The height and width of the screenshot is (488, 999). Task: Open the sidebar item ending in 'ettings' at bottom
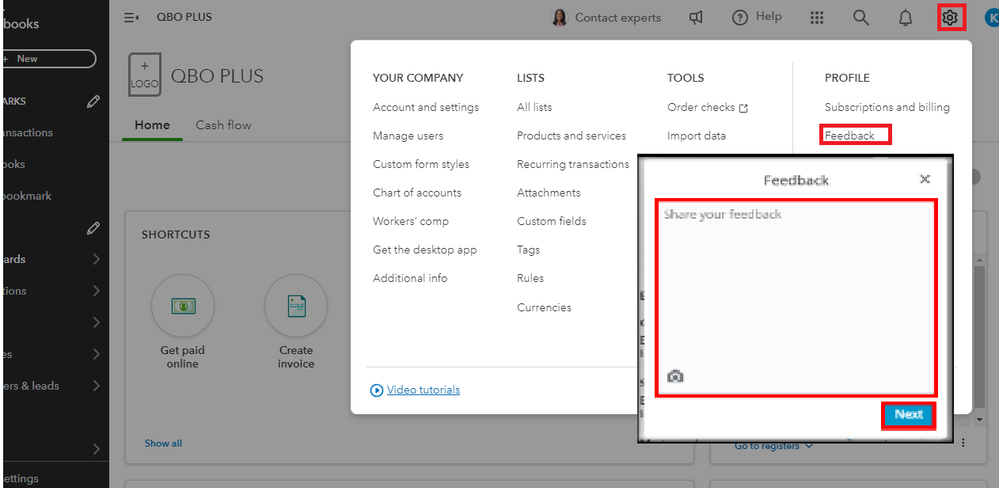point(20,478)
